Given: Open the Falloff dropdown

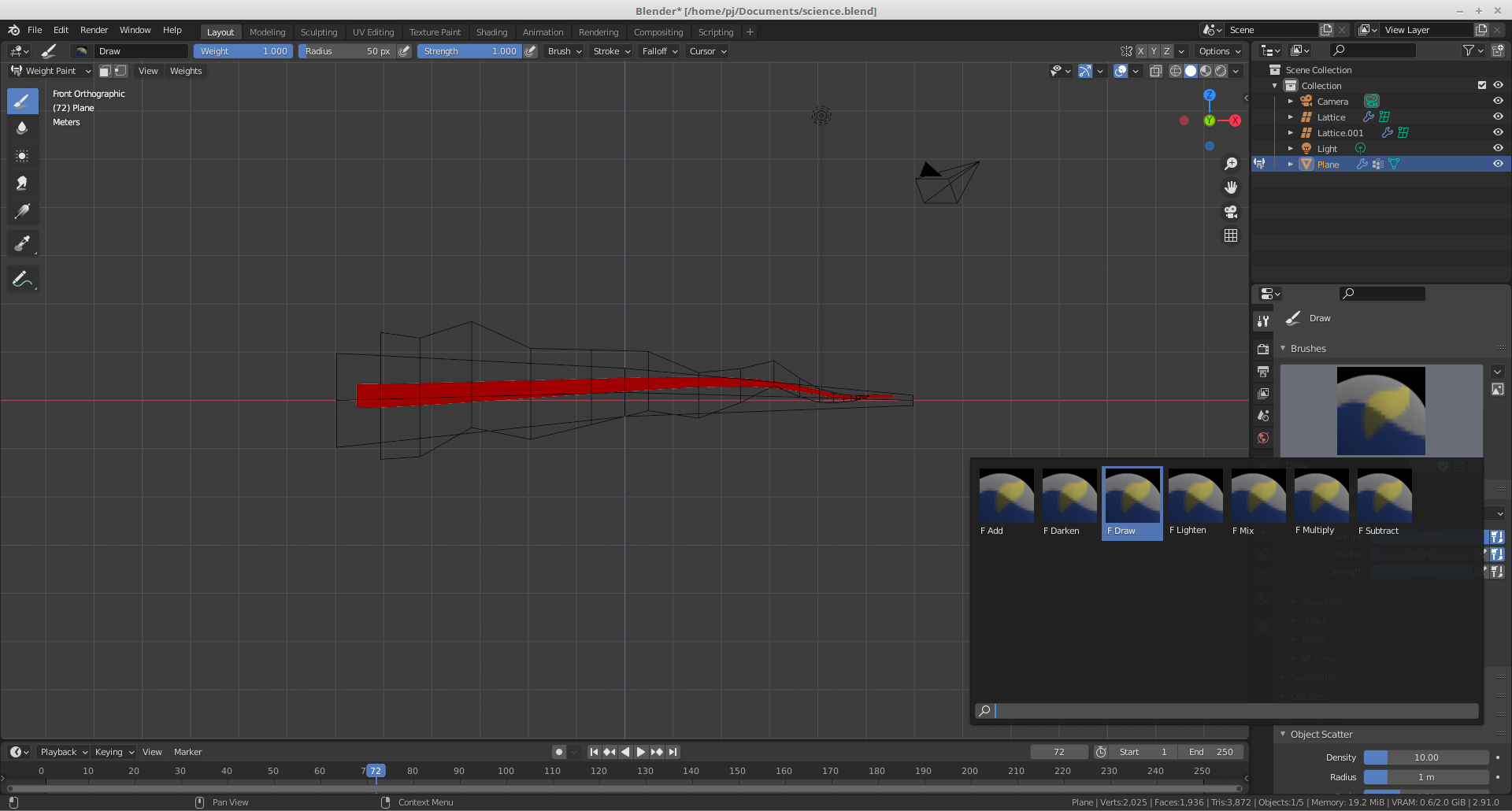Looking at the screenshot, I should (659, 51).
